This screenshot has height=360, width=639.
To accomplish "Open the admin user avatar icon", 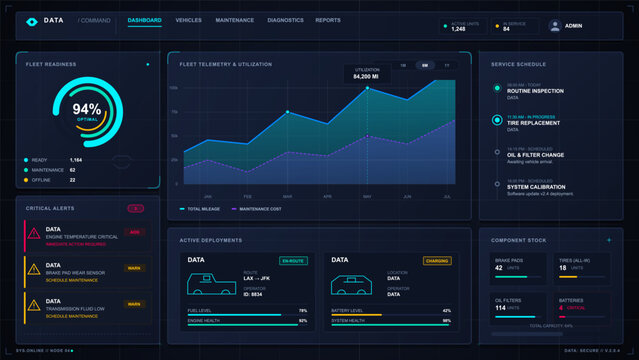I will [555, 26].
